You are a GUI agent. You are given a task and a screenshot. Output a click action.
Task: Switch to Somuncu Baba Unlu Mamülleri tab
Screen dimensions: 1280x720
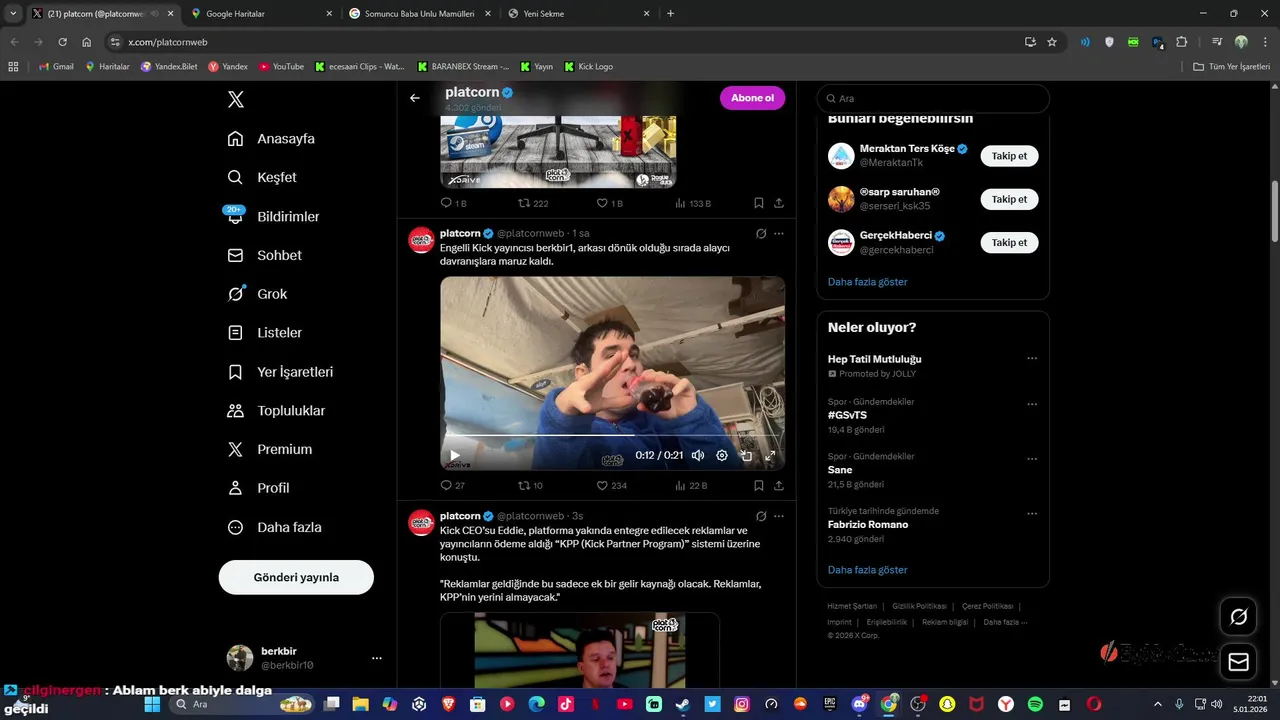[420, 14]
